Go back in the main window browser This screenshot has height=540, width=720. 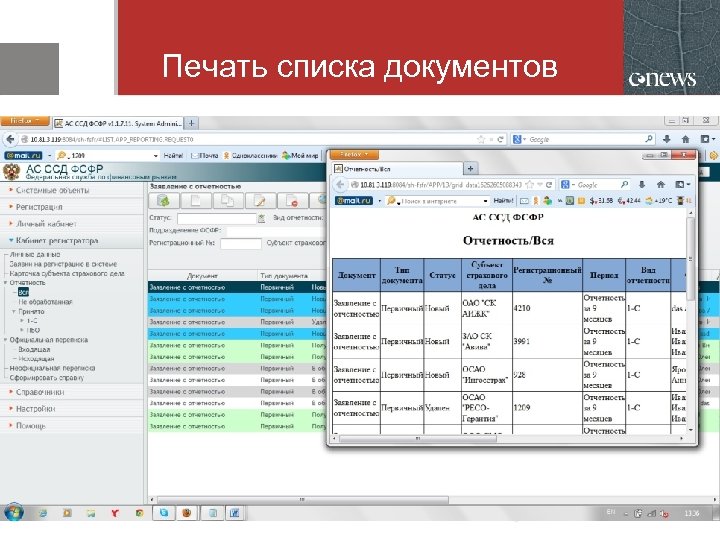tap(11, 139)
